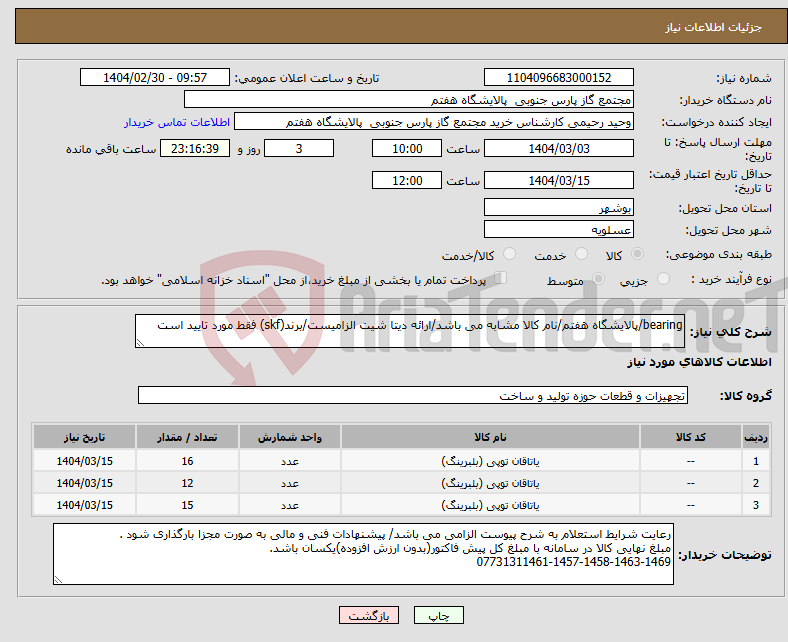Viewport: 788px width, 642px height.
Task: Click the need date in row 1
Action: 84,461
